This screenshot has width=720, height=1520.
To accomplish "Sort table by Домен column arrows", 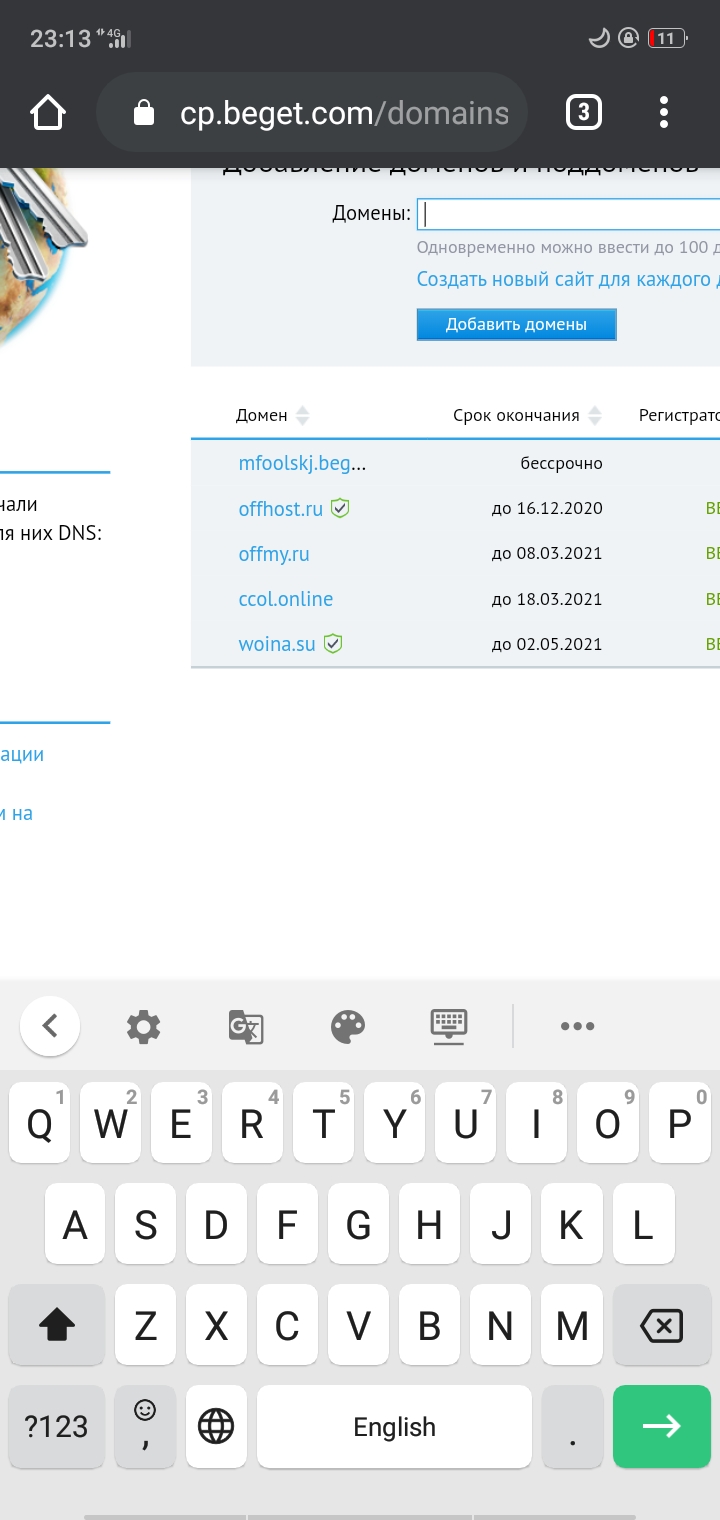I will pos(303,416).
